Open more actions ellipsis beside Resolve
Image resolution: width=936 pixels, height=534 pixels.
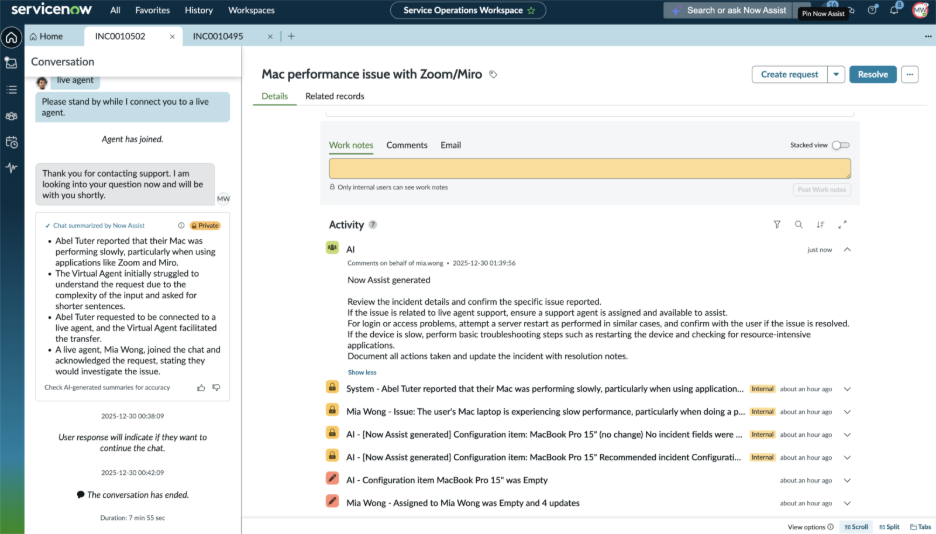point(909,75)
